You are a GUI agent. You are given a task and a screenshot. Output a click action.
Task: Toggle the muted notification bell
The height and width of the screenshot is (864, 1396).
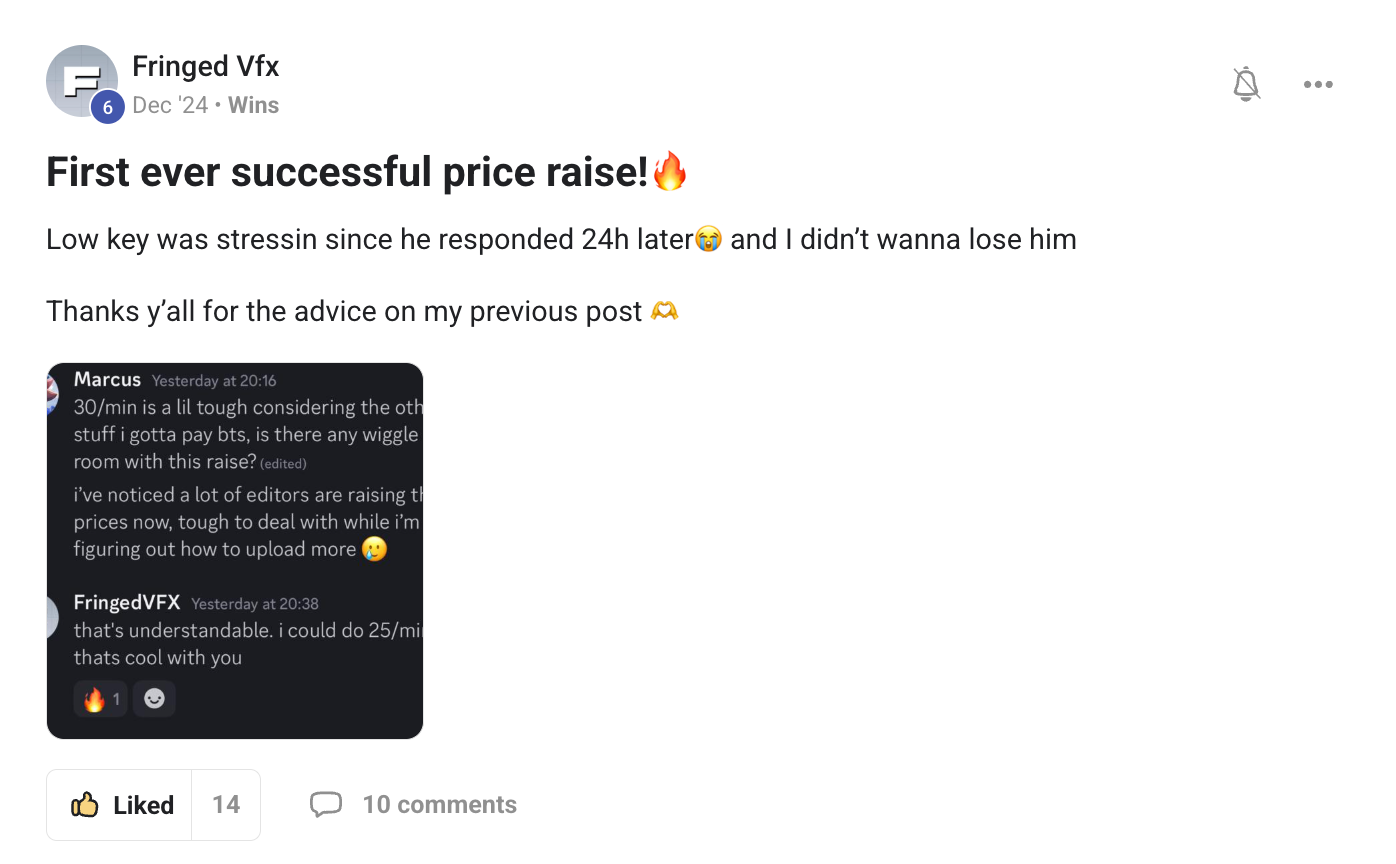coord(1246,84)
